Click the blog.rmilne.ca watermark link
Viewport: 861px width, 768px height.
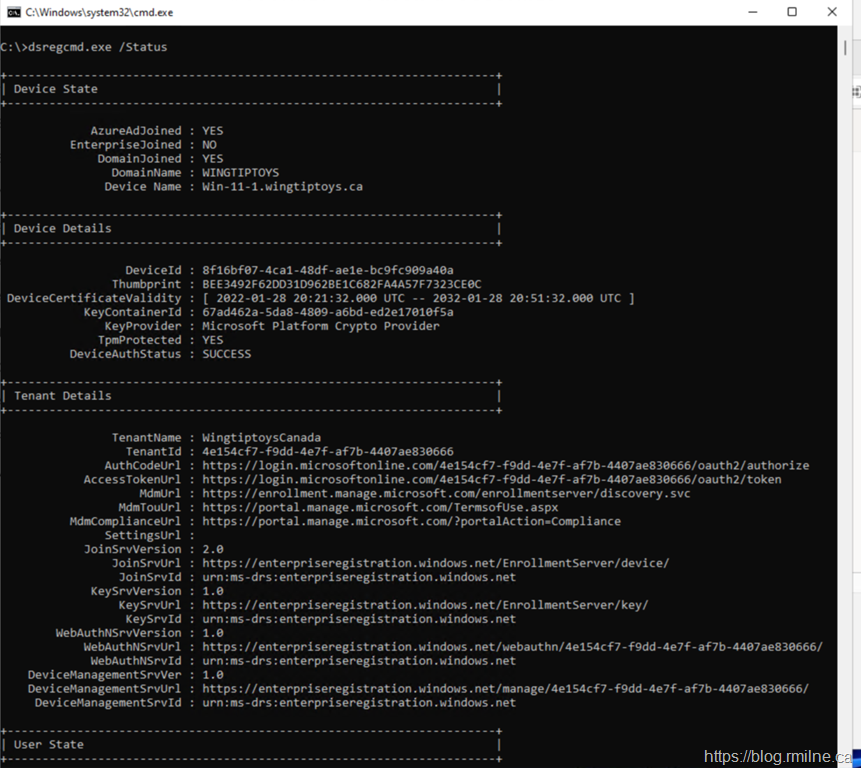point(777,757)
